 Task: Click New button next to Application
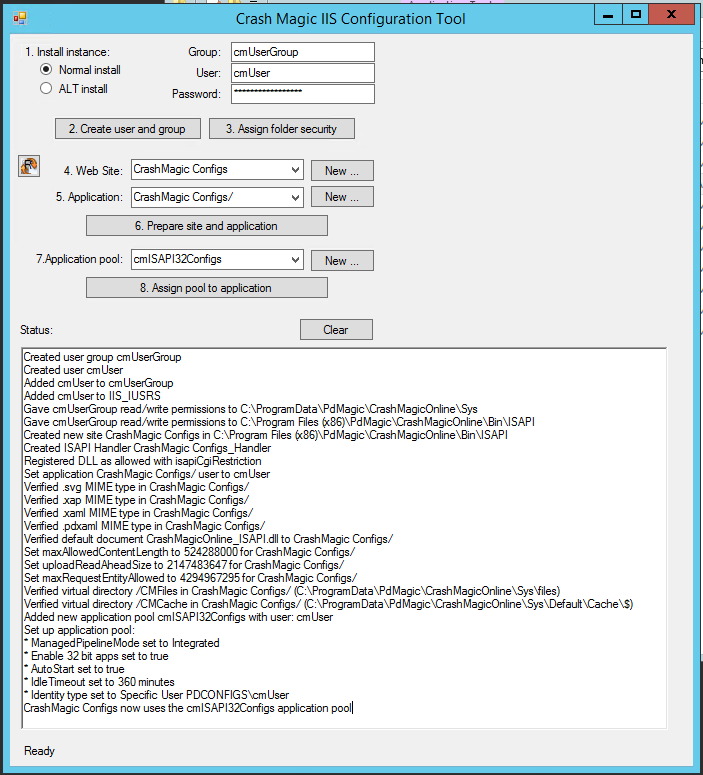[342, 197]
